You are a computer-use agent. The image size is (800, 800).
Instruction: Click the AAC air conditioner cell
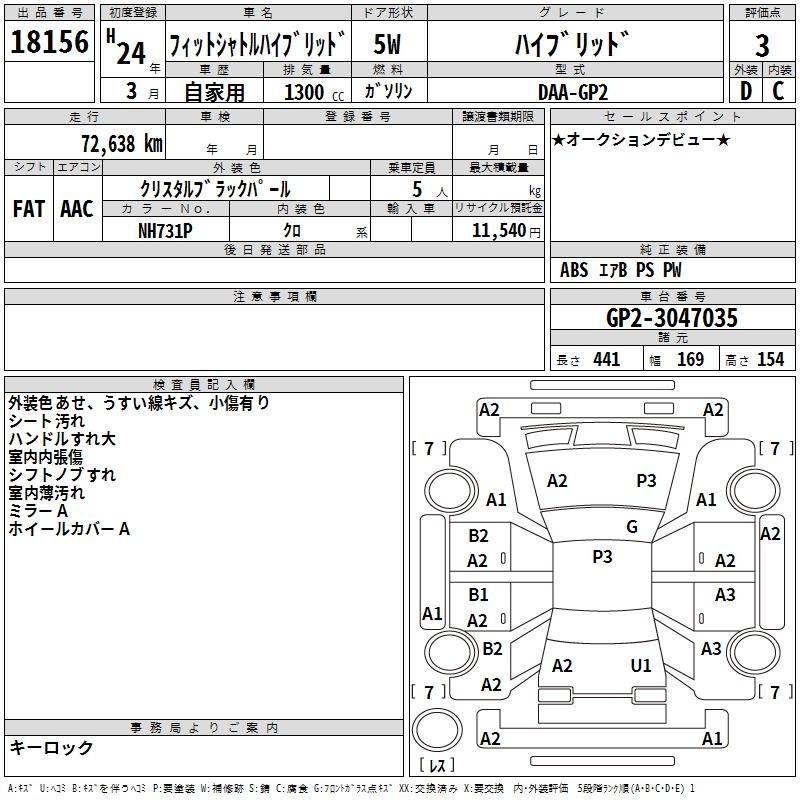pos(77,208)
